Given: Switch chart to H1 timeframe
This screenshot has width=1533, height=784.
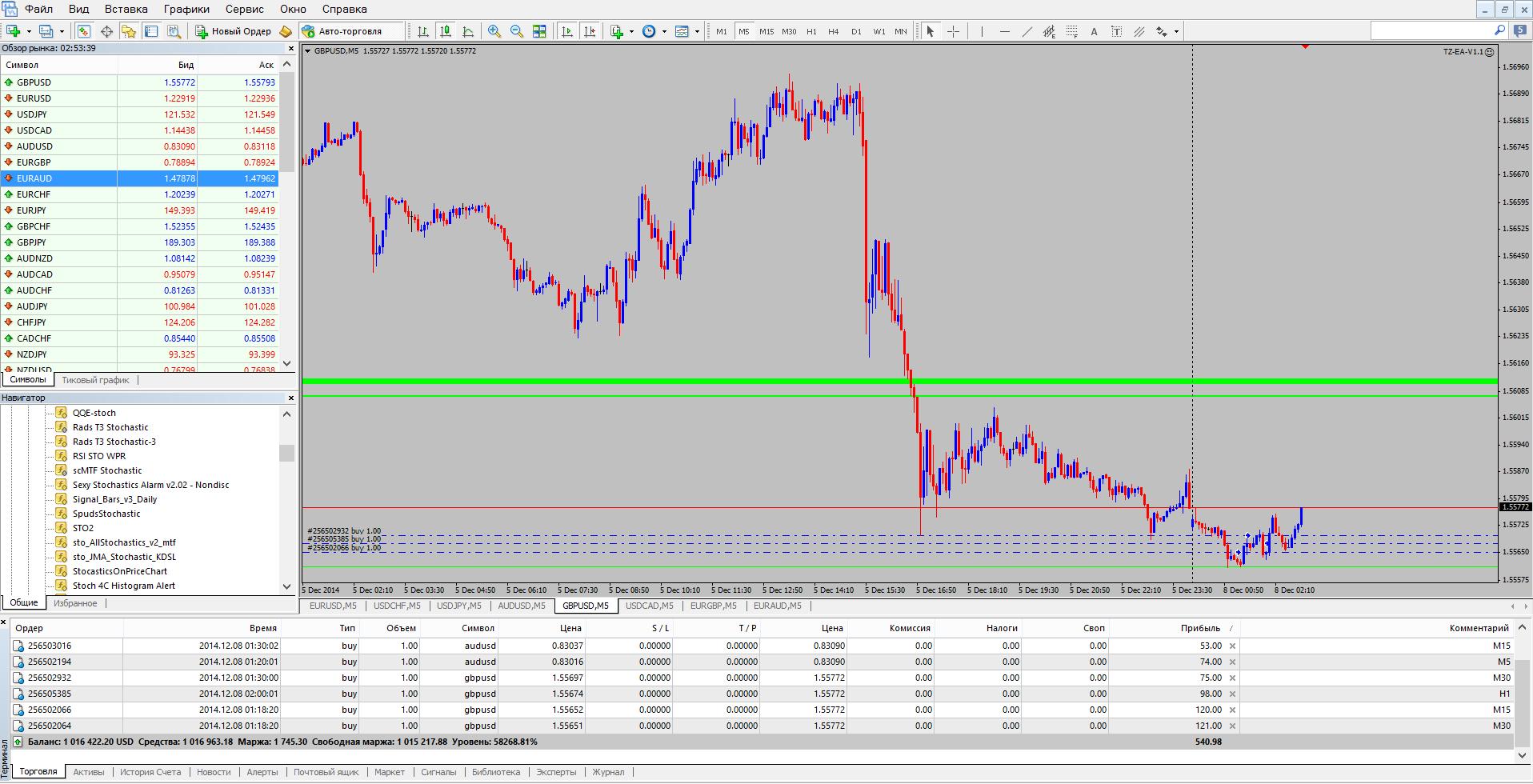Looking at the screenshot, I should (x=811, y=31).
